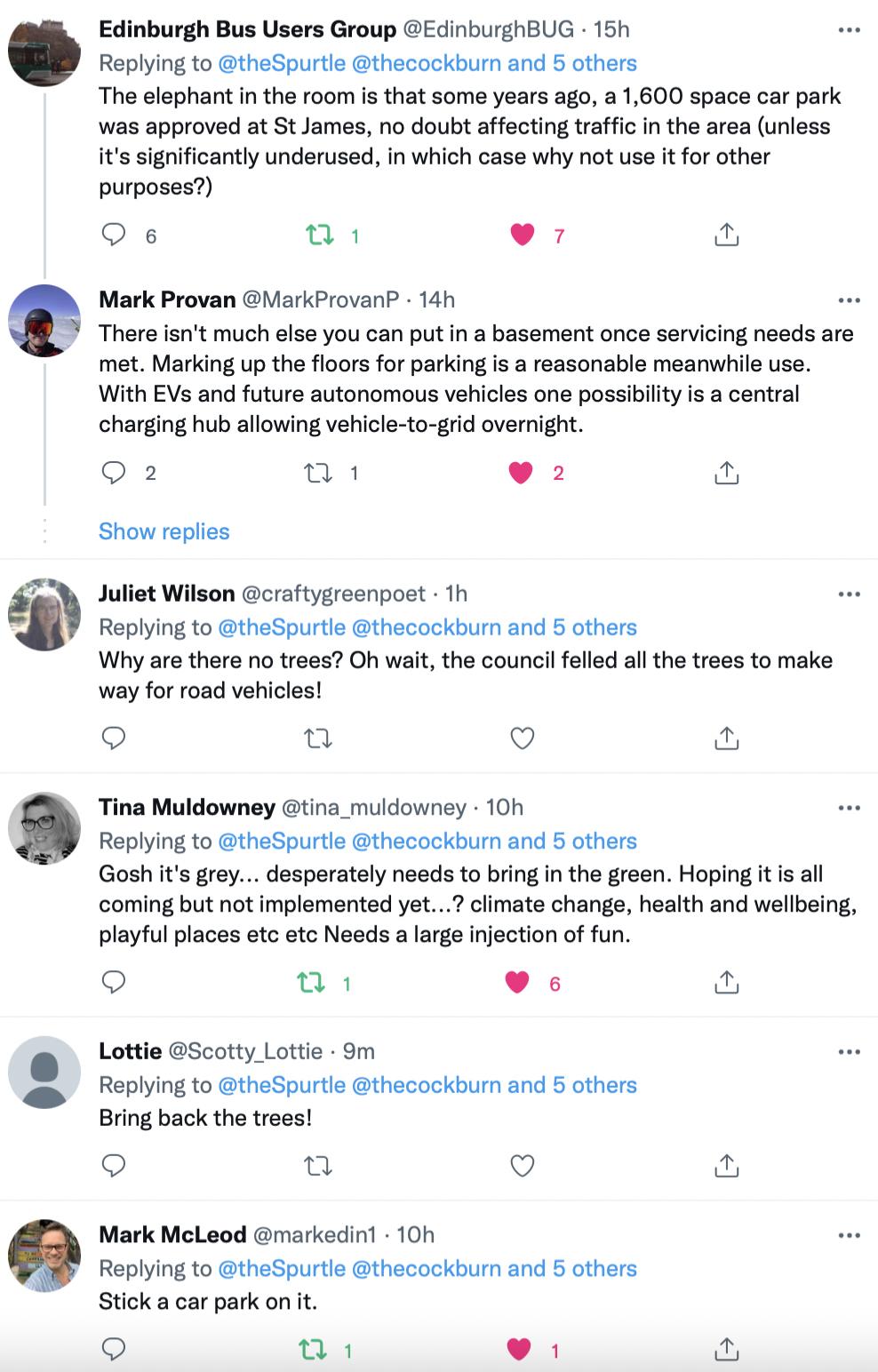Unlike Mark Provan's tweet

(x=521, y=473)
